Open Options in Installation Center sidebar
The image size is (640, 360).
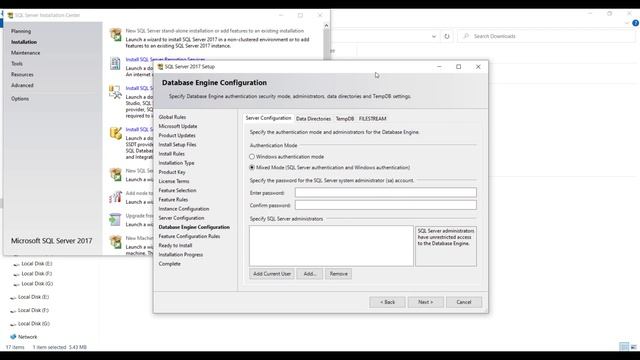(20, 99)
